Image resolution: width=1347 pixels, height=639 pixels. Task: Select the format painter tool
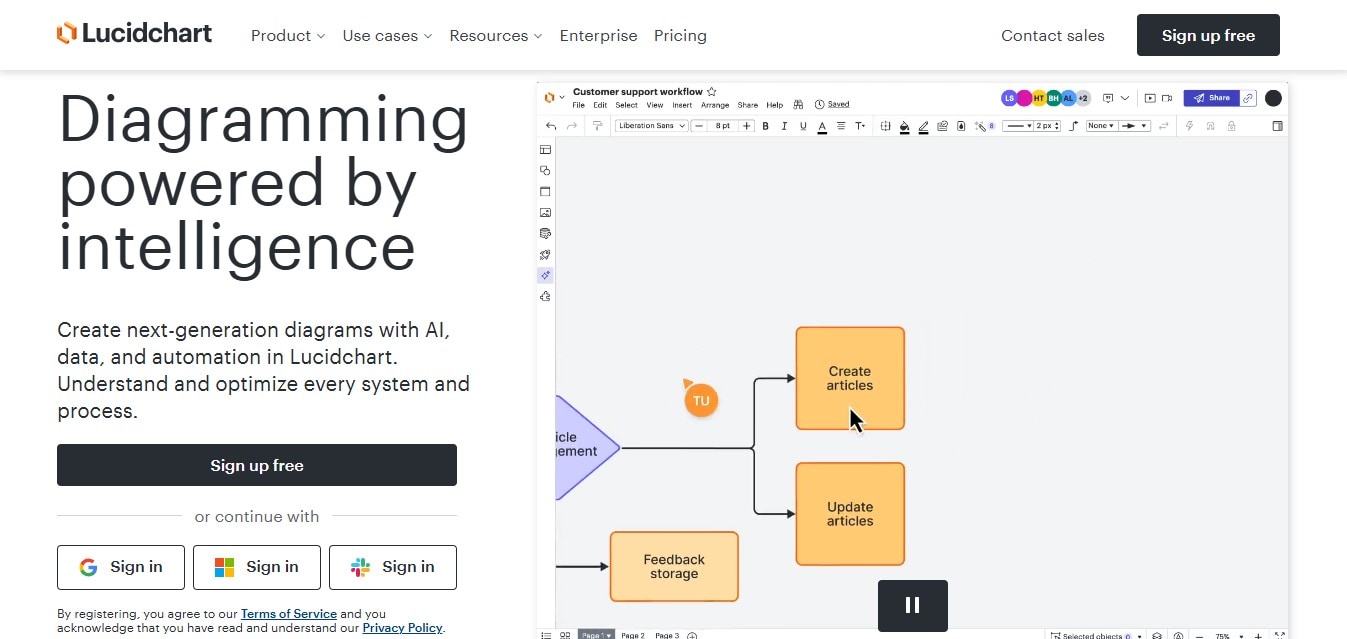[597, 126]
